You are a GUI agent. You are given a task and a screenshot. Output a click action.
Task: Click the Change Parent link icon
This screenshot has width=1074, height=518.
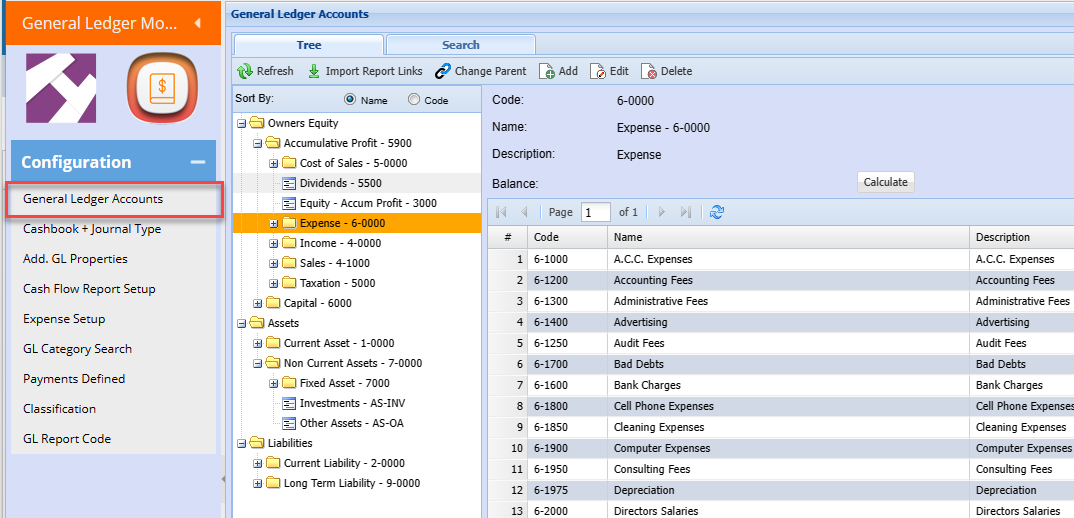[442, 71]
